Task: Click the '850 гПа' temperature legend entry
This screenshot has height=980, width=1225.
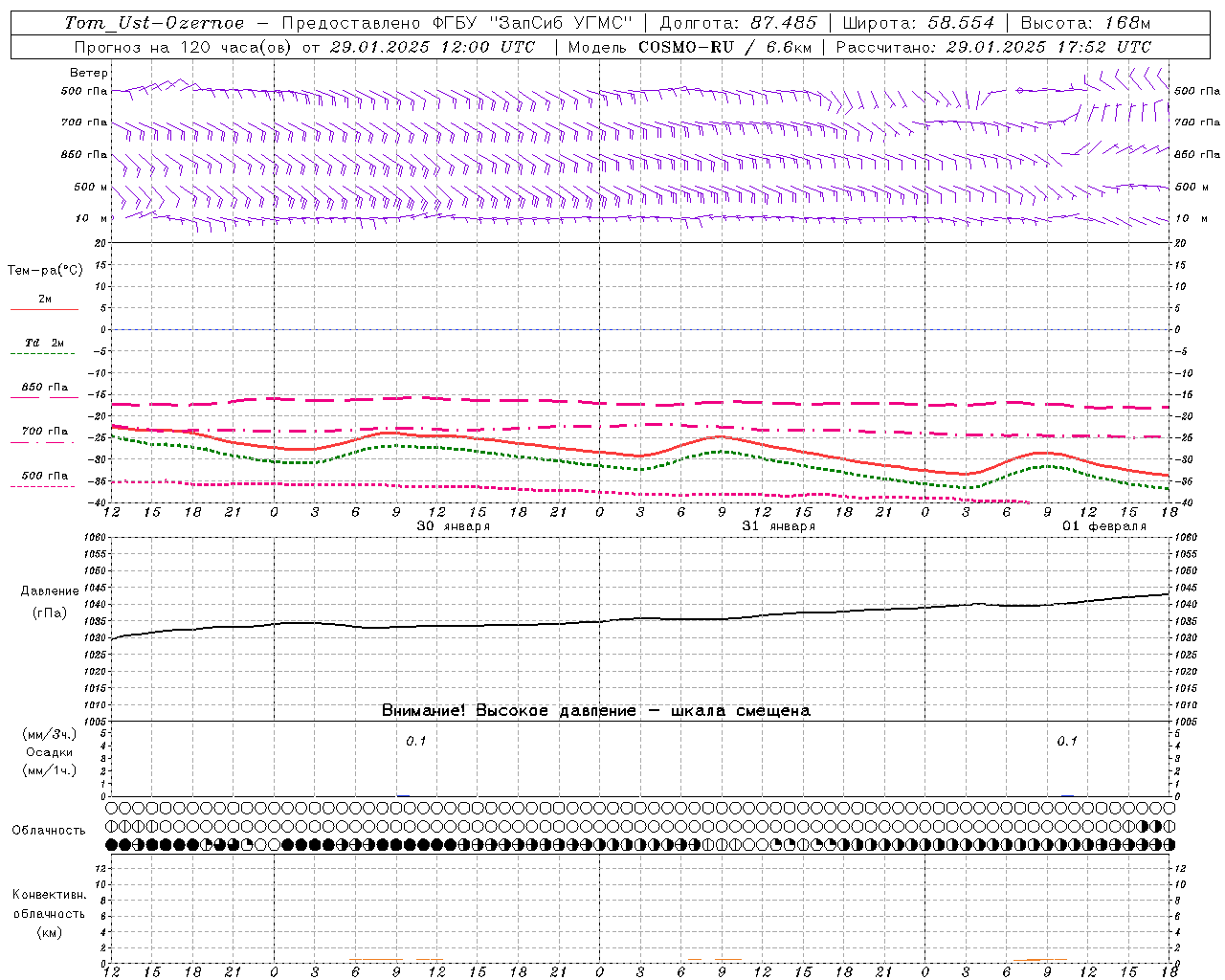Action: [x=45, y=388]
